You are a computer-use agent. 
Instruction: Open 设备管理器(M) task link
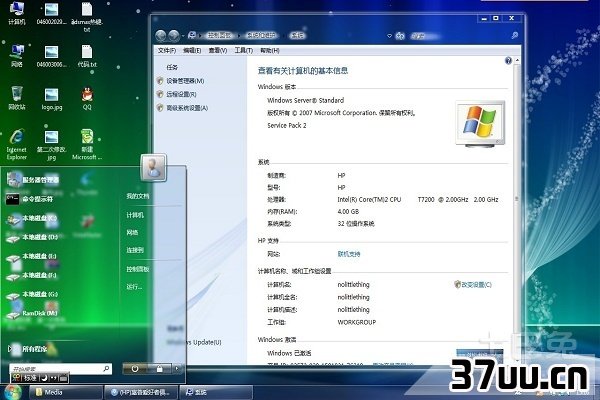click(185, 81)
